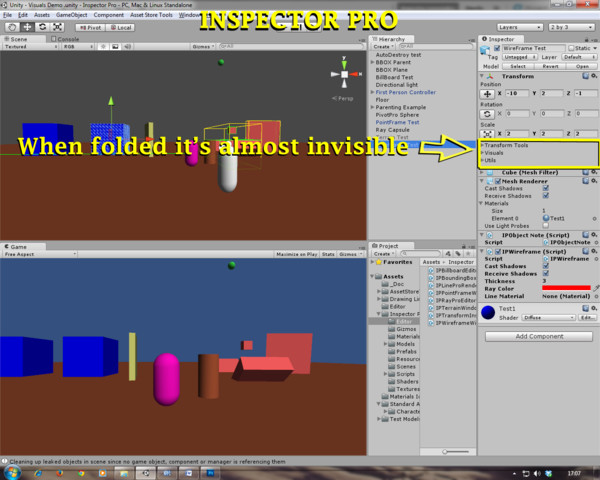Click the Scale icon button
600x480 pixels.
[x=487, y=134]
